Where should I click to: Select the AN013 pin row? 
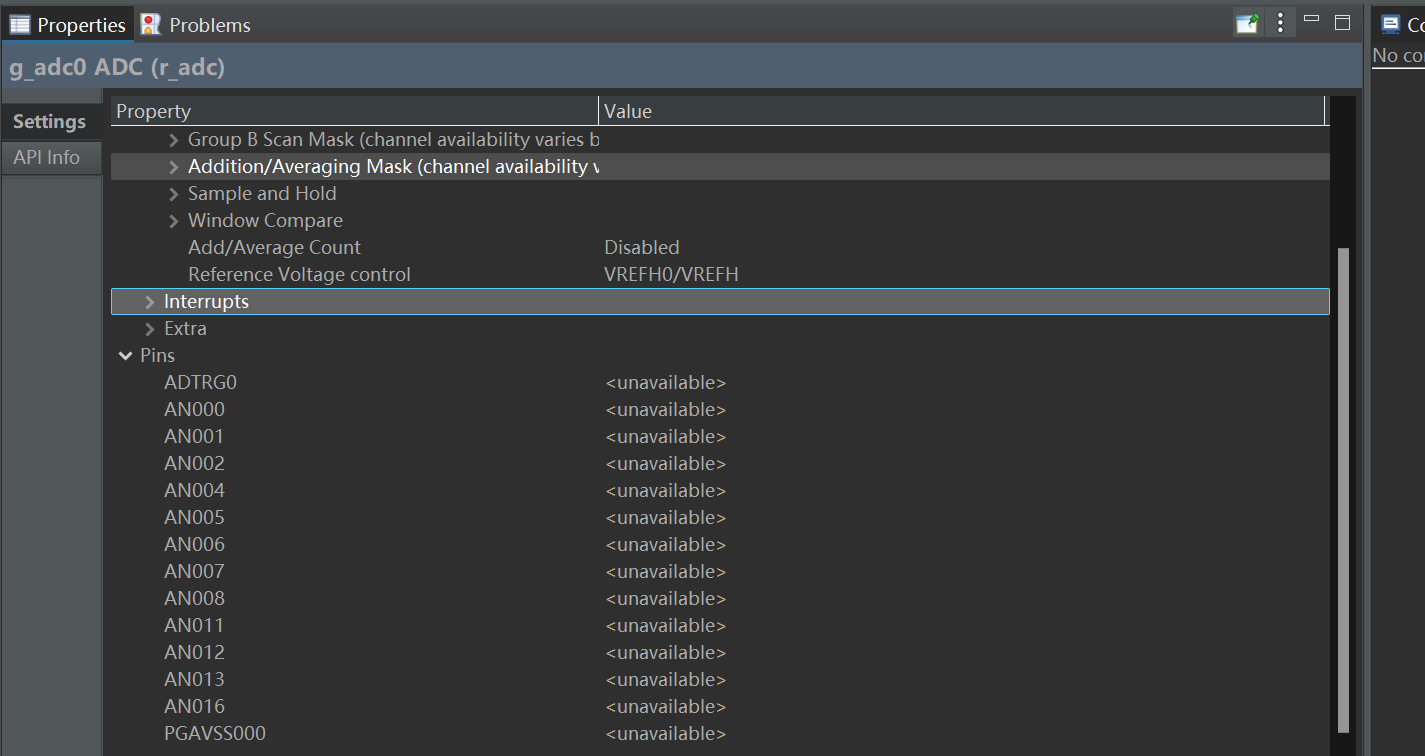(720, 680)
